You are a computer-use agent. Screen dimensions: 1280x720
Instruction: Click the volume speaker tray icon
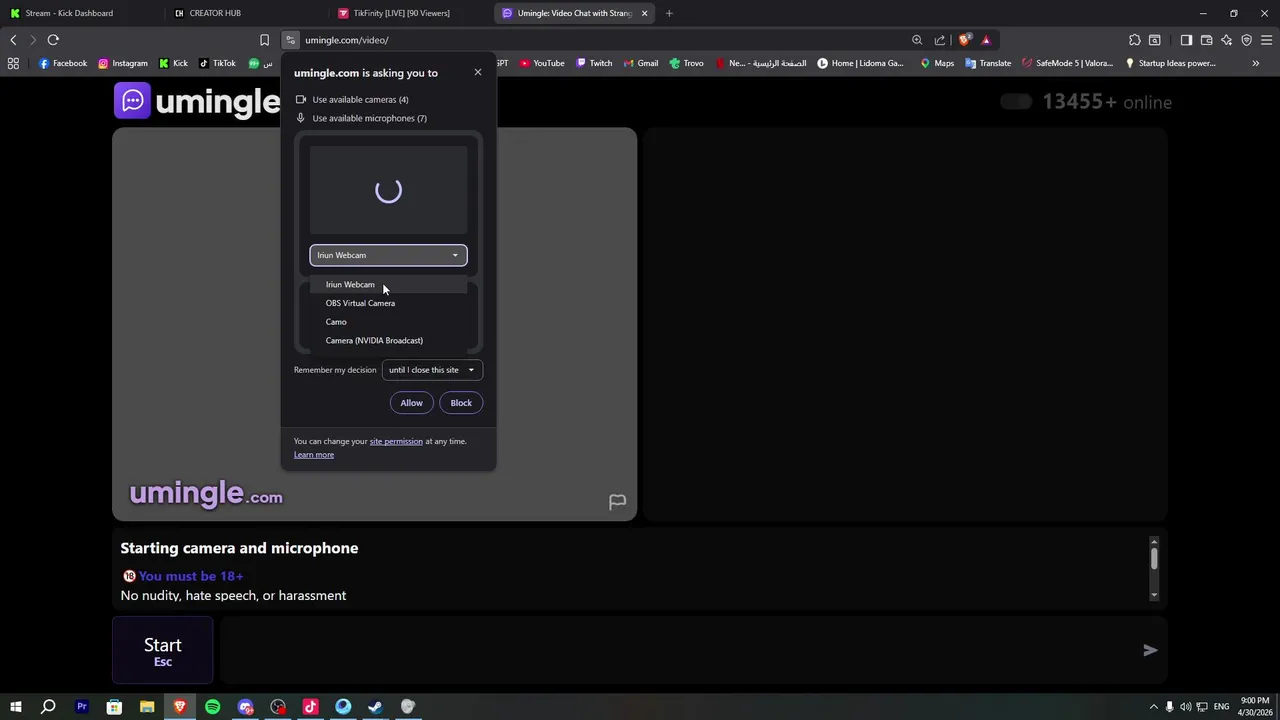(x=1185, y=707)
